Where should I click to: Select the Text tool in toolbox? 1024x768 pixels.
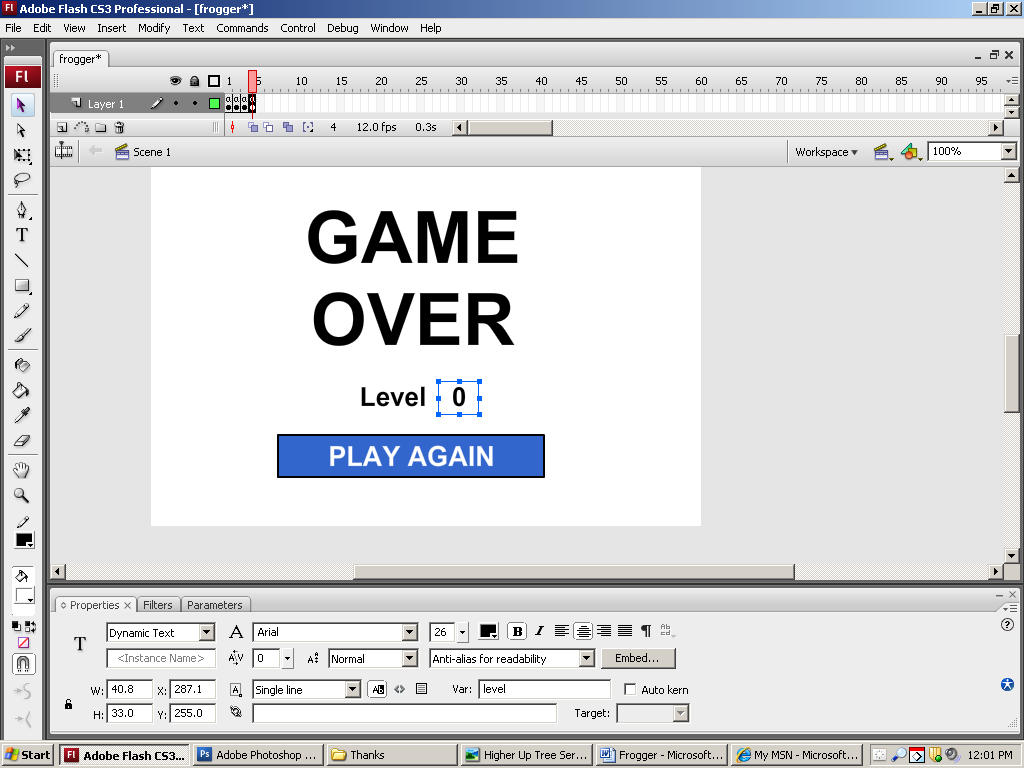(x=21, y=235)
